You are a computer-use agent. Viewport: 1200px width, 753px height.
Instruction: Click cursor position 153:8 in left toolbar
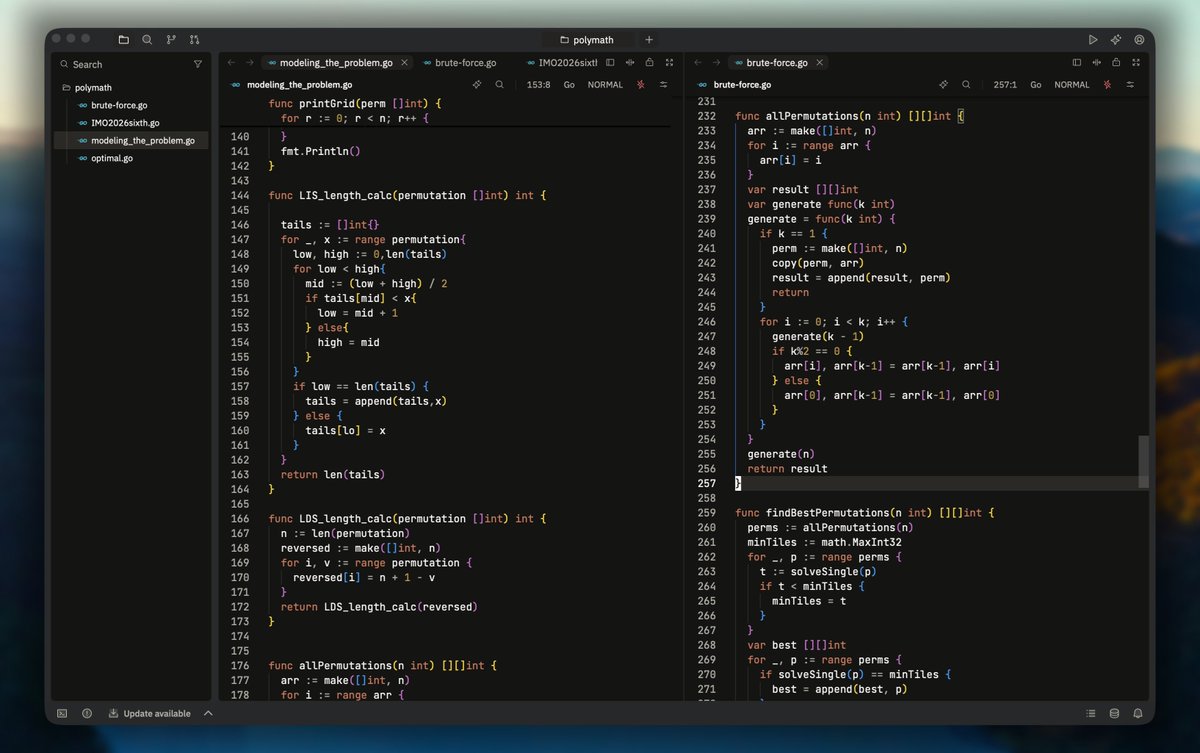point(539,85)
